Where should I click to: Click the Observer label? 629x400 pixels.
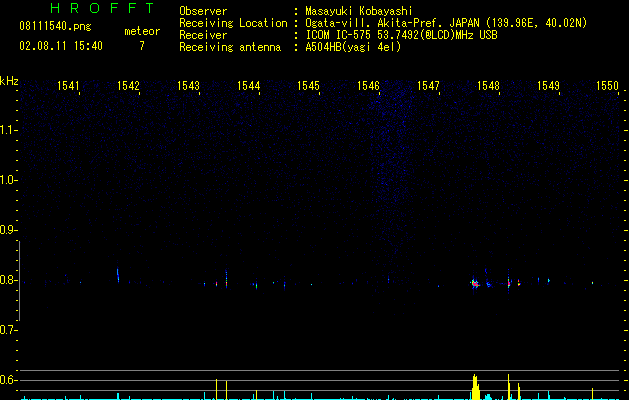[203, 11]
